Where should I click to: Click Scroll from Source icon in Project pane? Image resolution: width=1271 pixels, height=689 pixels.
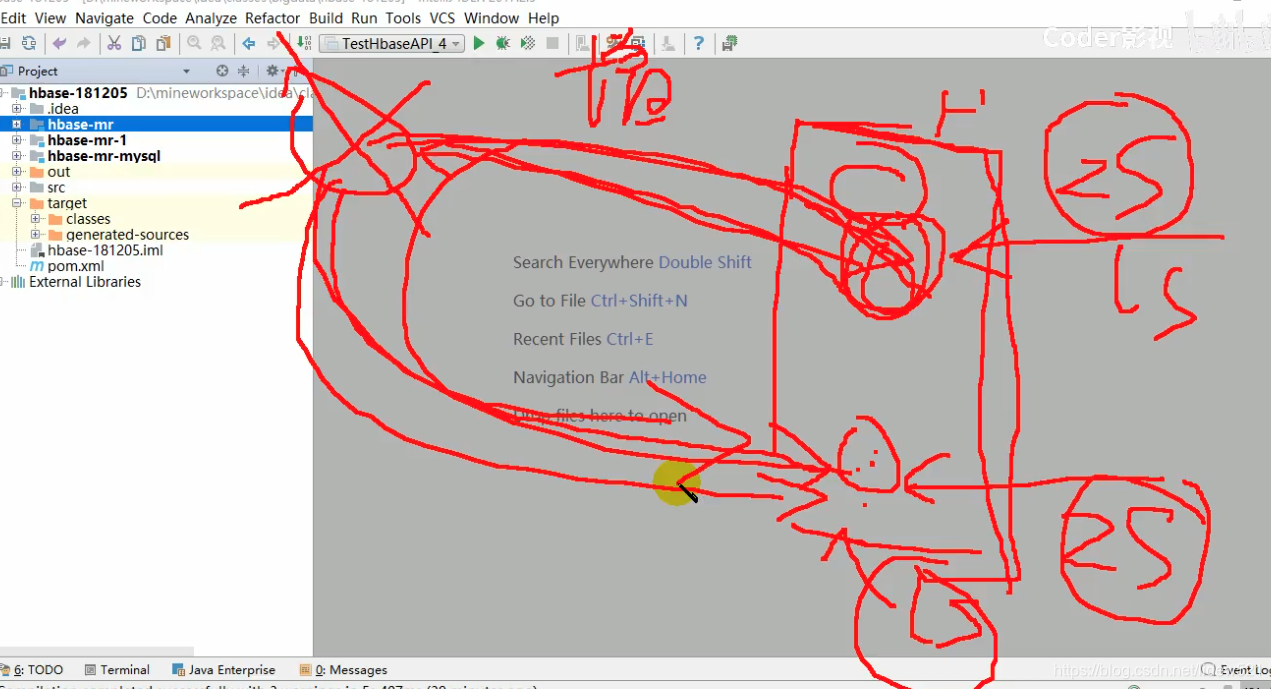point(222,71)
